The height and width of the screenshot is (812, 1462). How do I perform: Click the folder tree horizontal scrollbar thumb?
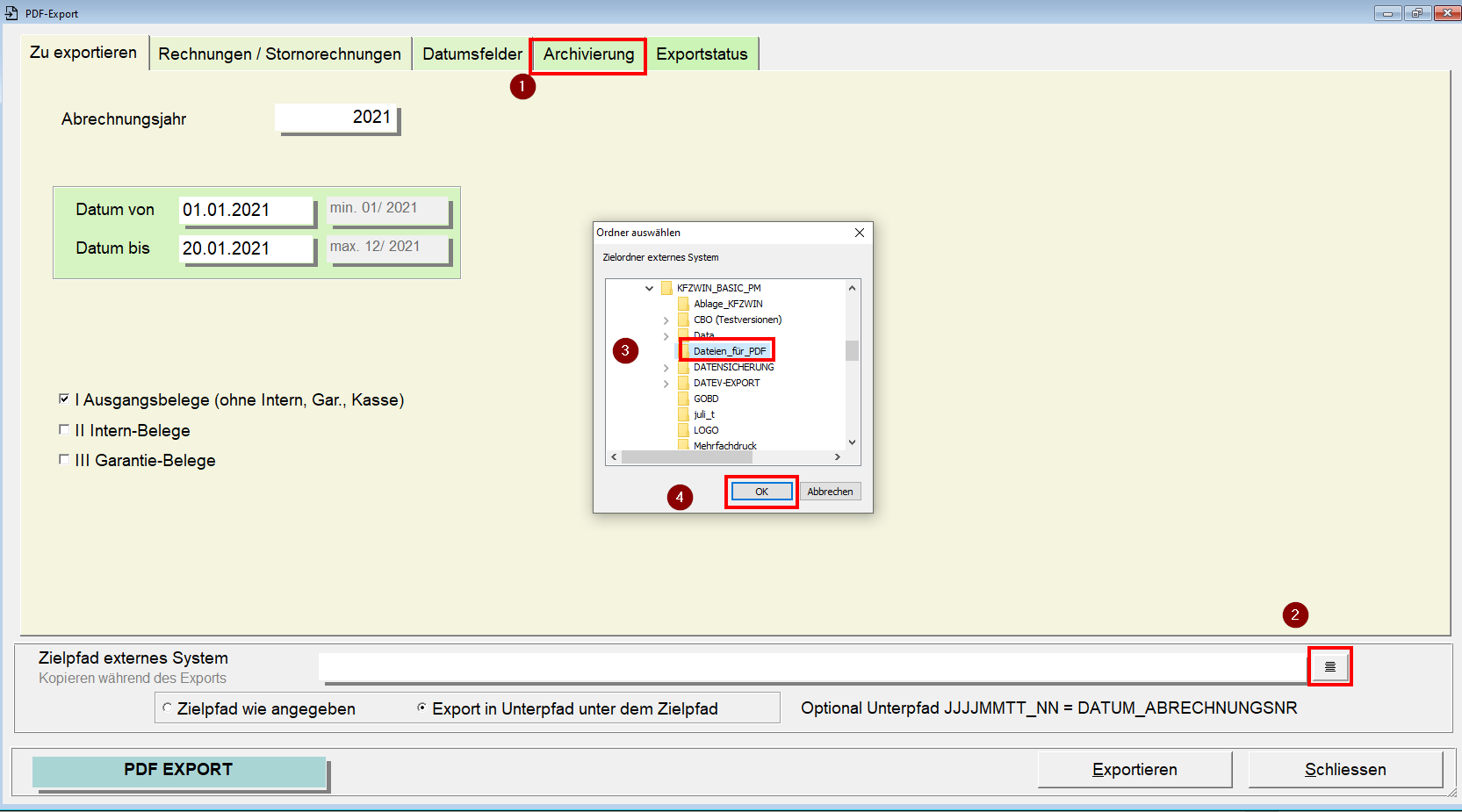click(x=688, y=456)
